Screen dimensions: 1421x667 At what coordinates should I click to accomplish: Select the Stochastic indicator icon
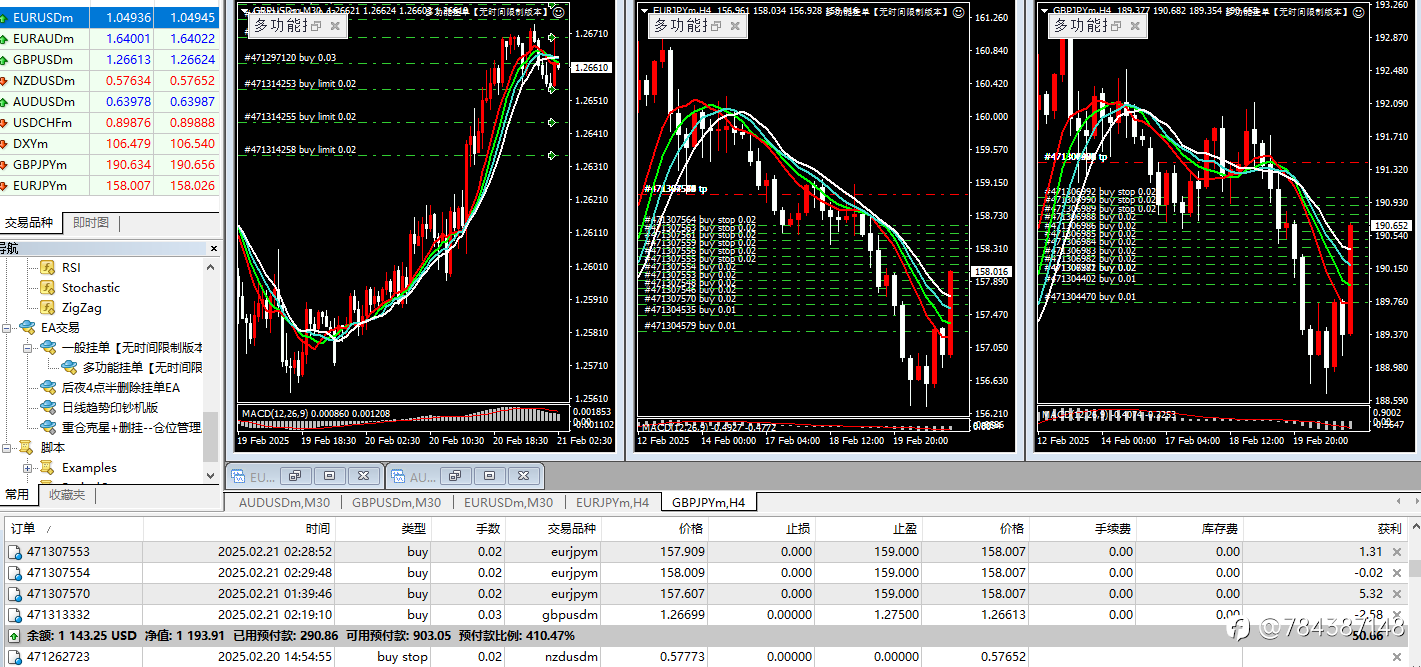47,287
